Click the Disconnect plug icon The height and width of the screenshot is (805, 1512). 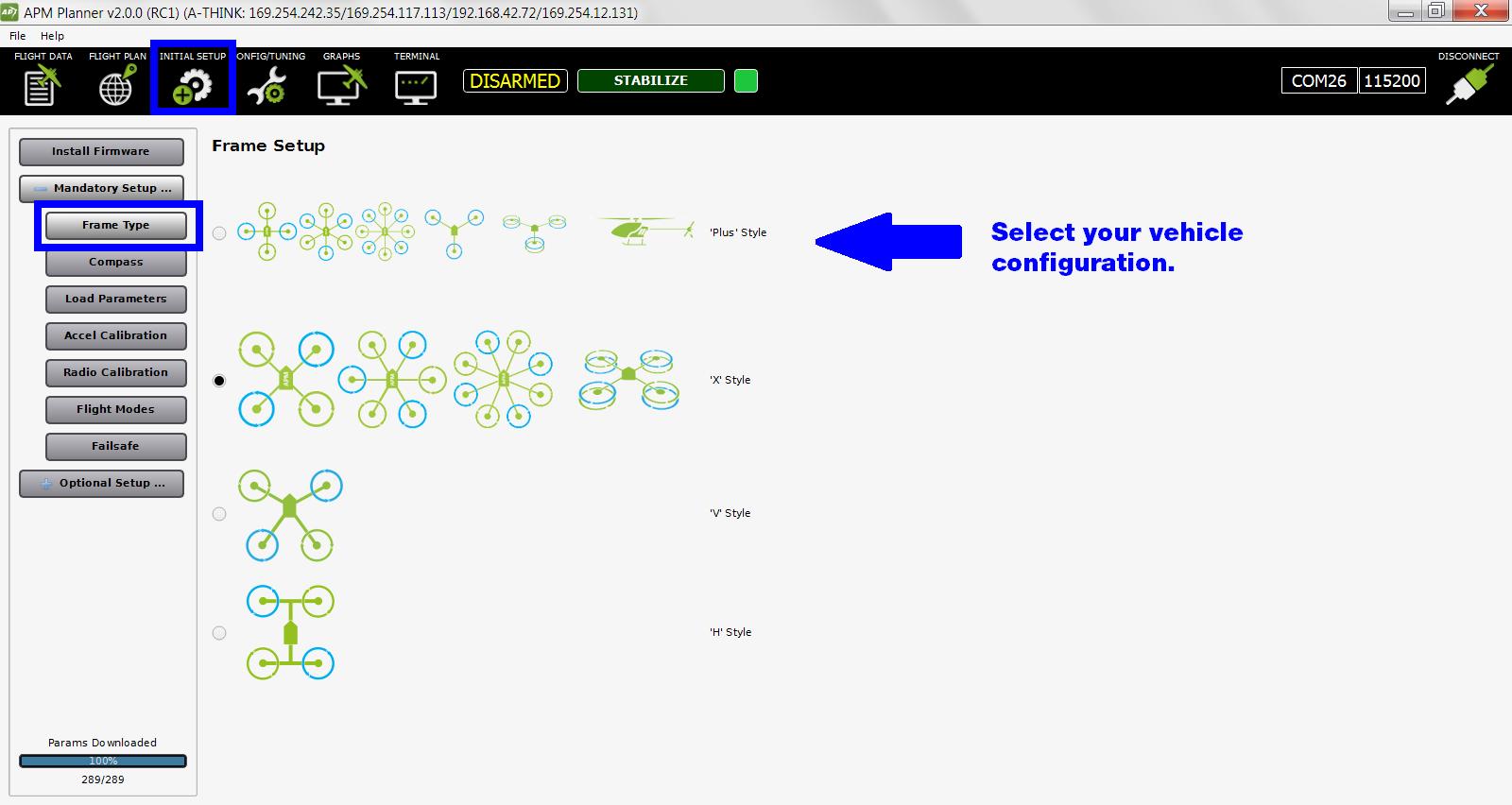[x=1469, y=85]
